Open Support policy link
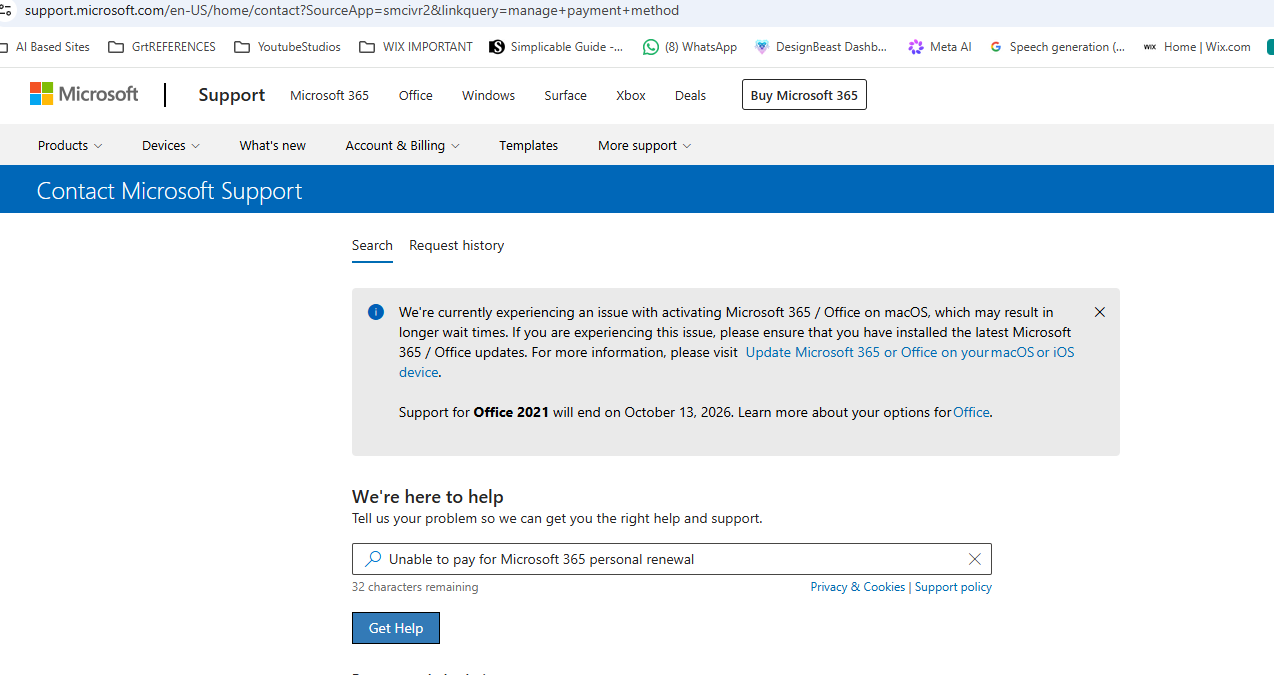Image resolution: width=1274 pixels, height=675 pixels. [x=953, y=587]
